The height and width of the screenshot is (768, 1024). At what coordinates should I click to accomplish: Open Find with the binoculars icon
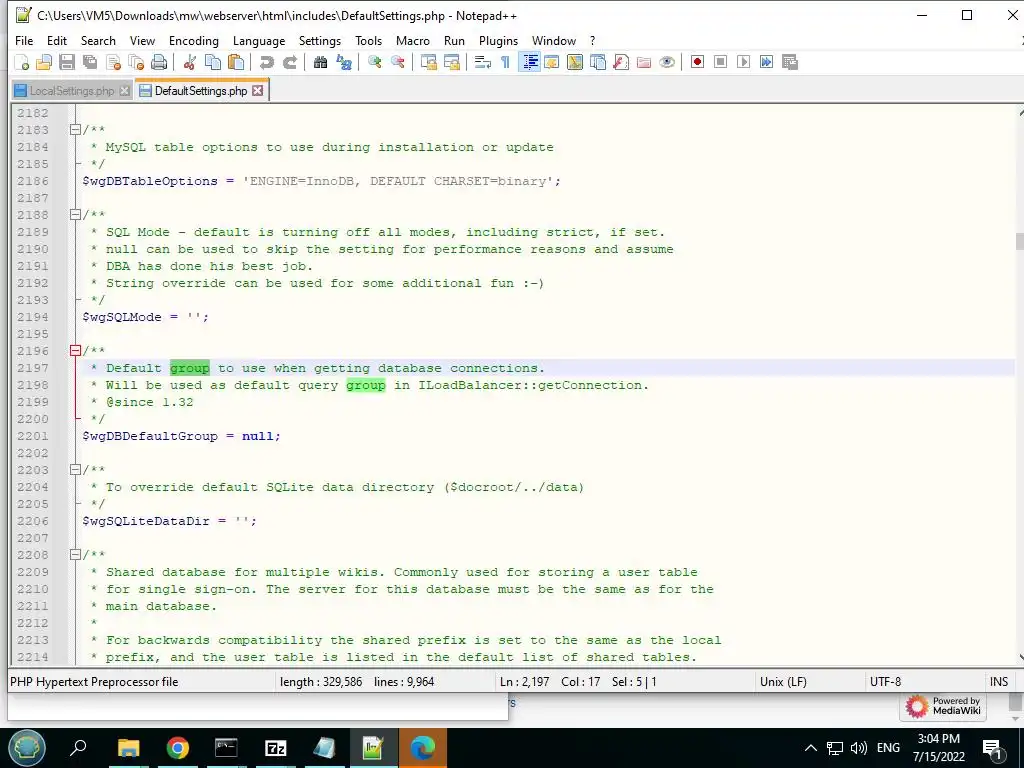[320, 62]
